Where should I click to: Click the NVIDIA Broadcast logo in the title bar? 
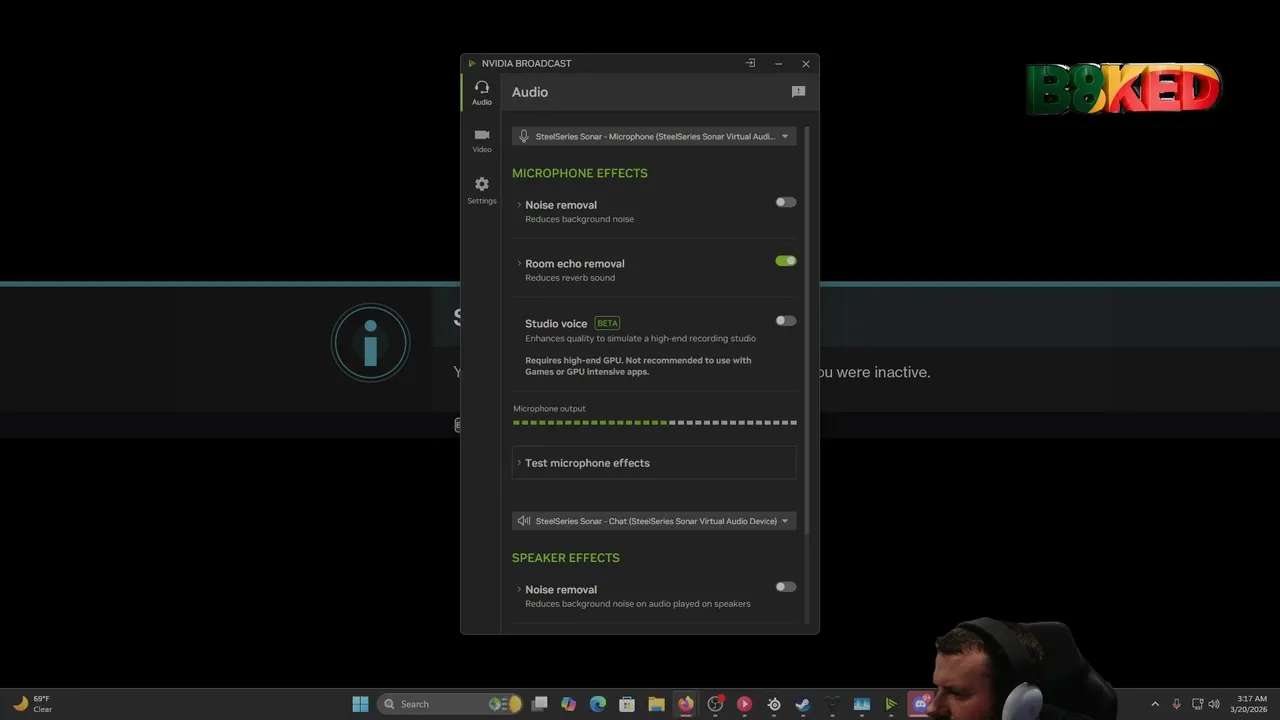point(472,64)
